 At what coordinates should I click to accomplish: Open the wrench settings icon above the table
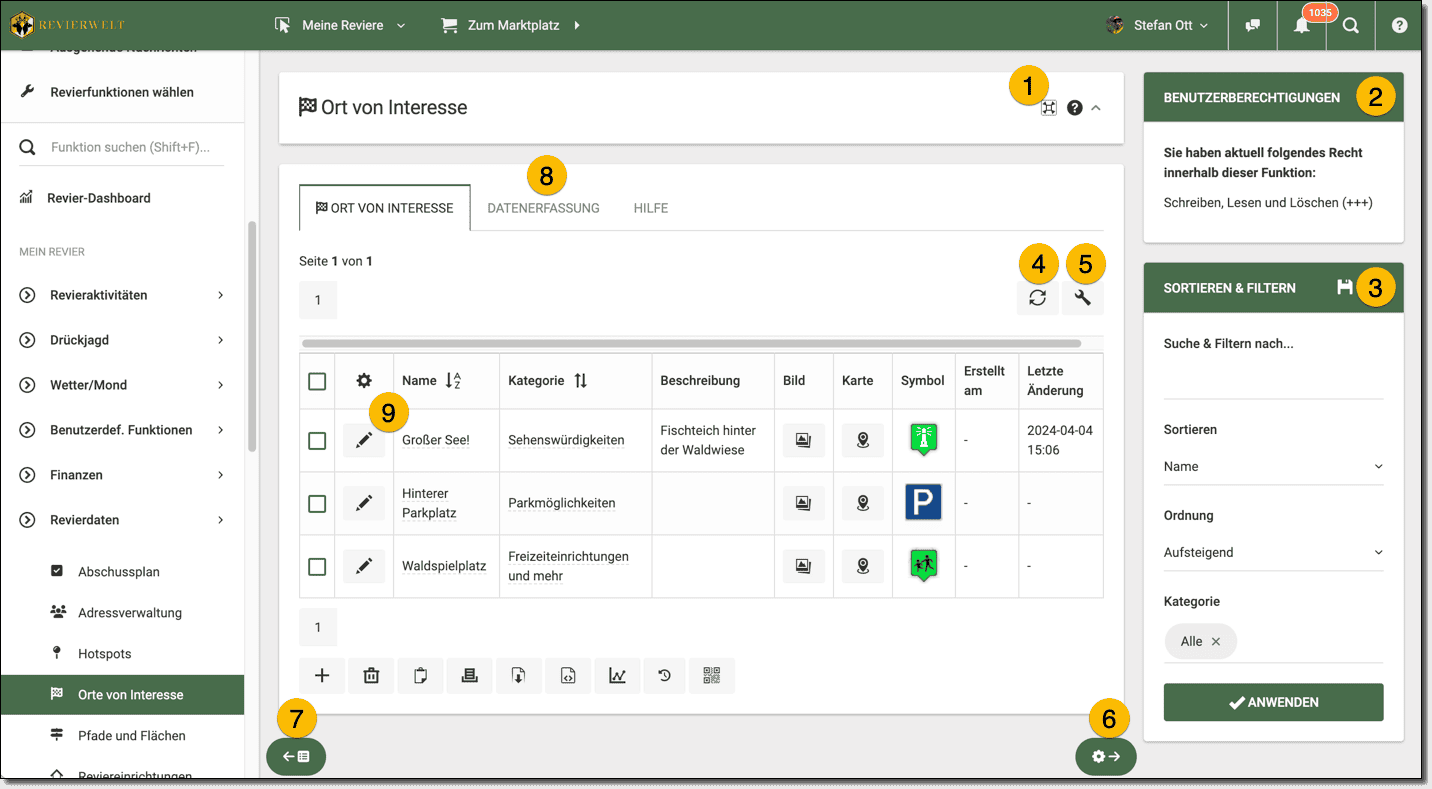point(1082,298)
